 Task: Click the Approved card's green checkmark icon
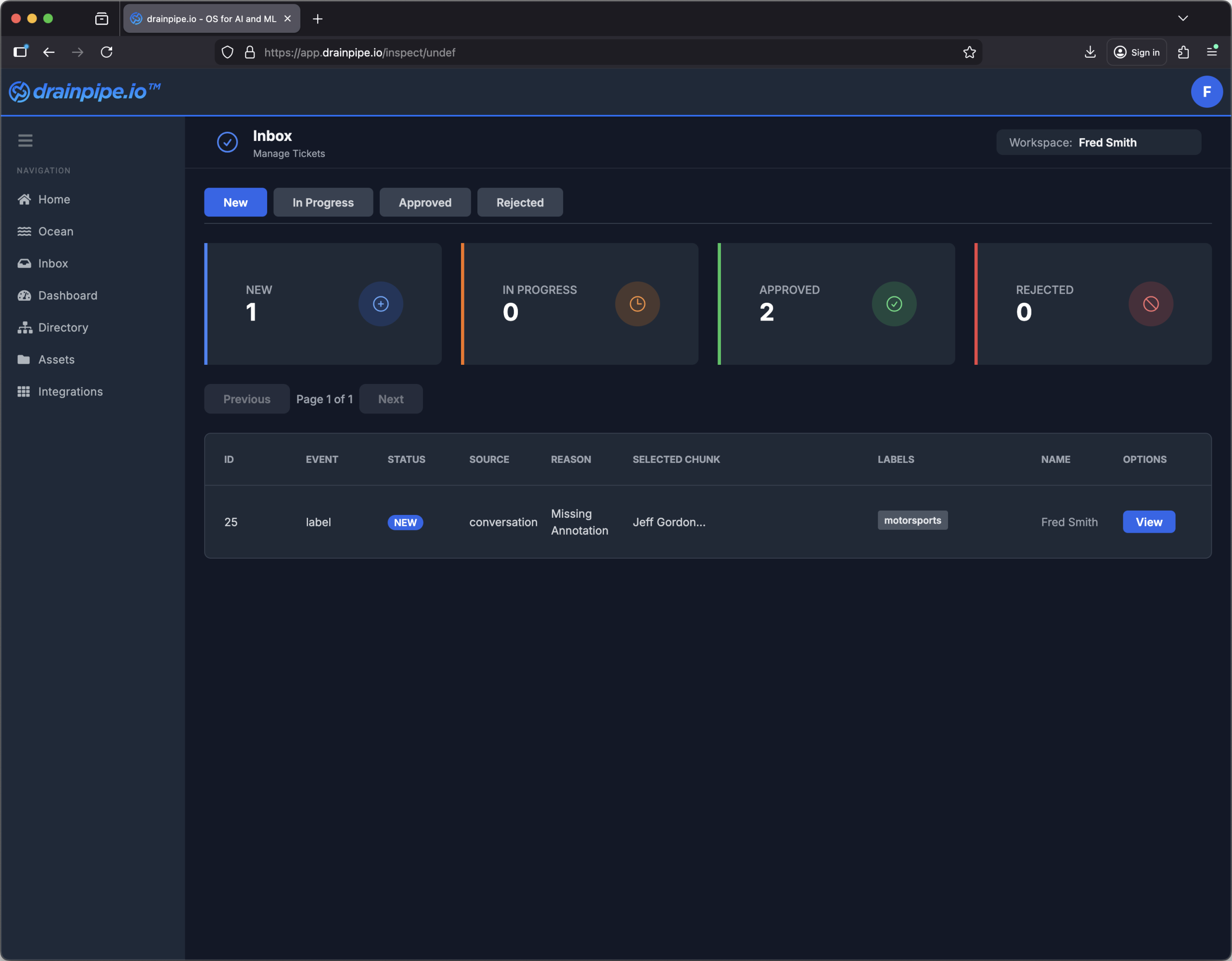click(x=894, y=304)
